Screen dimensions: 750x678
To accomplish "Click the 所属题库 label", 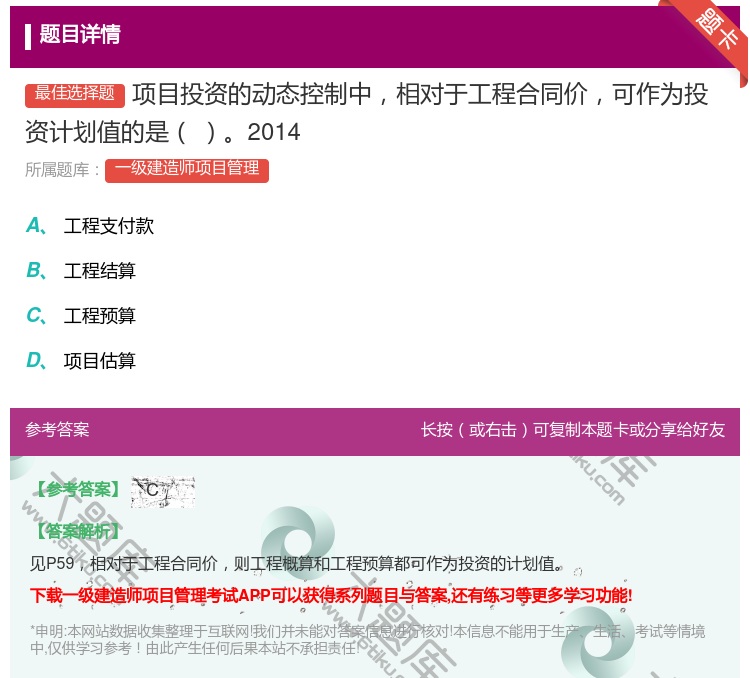I will tap(63, 170).
